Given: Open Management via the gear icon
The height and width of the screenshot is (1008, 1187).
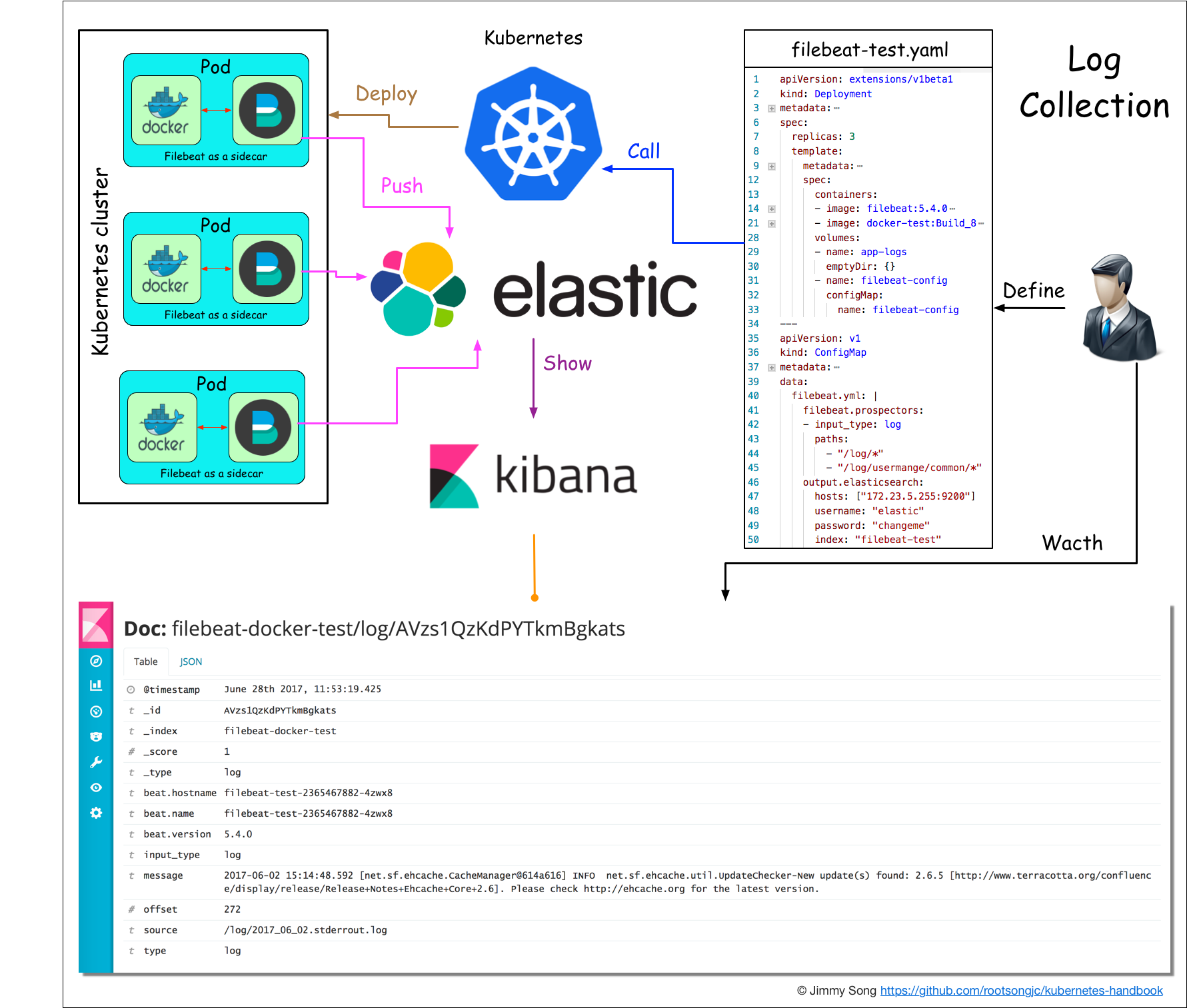Looking at the screenshot, I should (97, 813).
